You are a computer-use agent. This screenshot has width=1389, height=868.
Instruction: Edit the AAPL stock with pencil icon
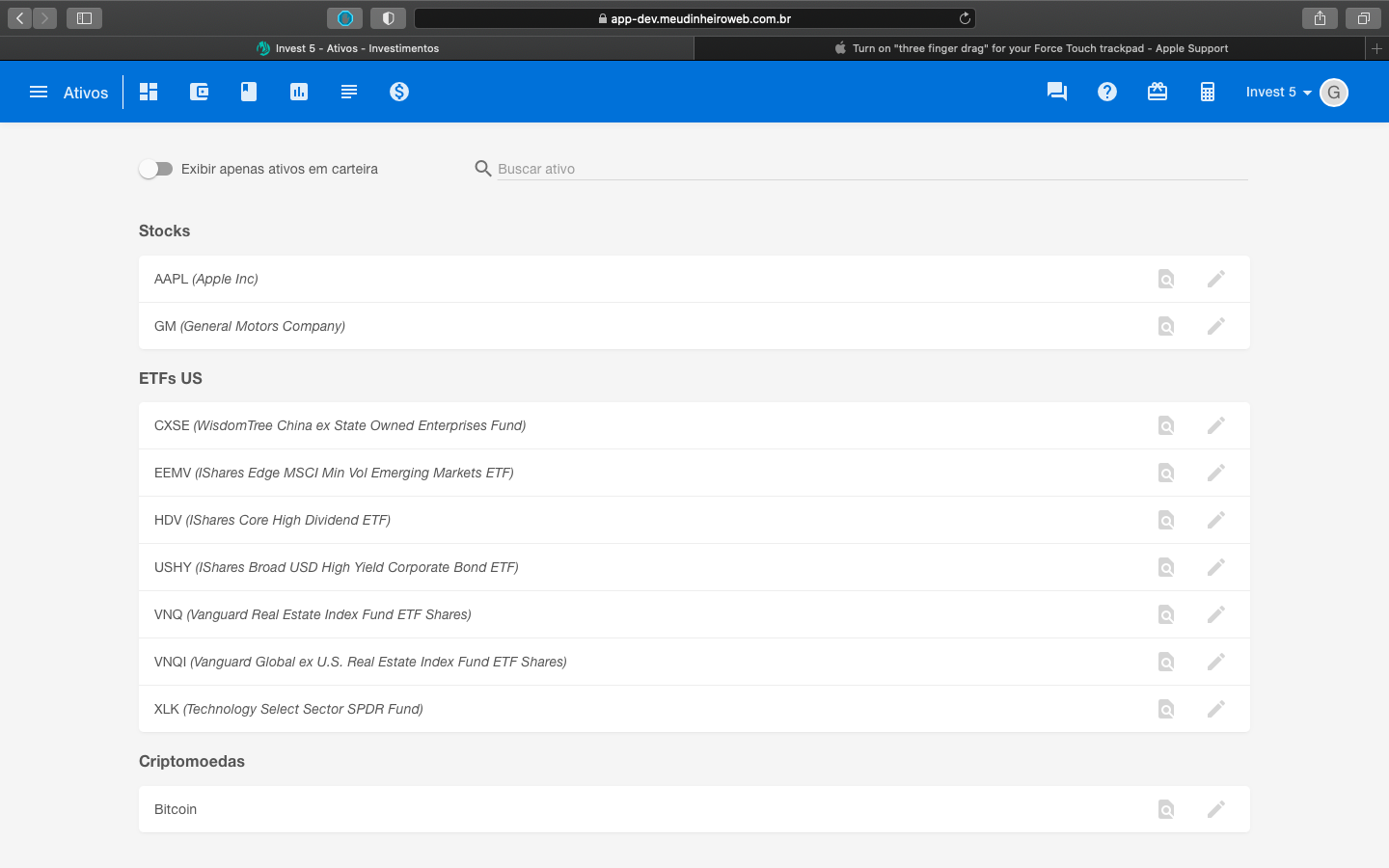1216,279
